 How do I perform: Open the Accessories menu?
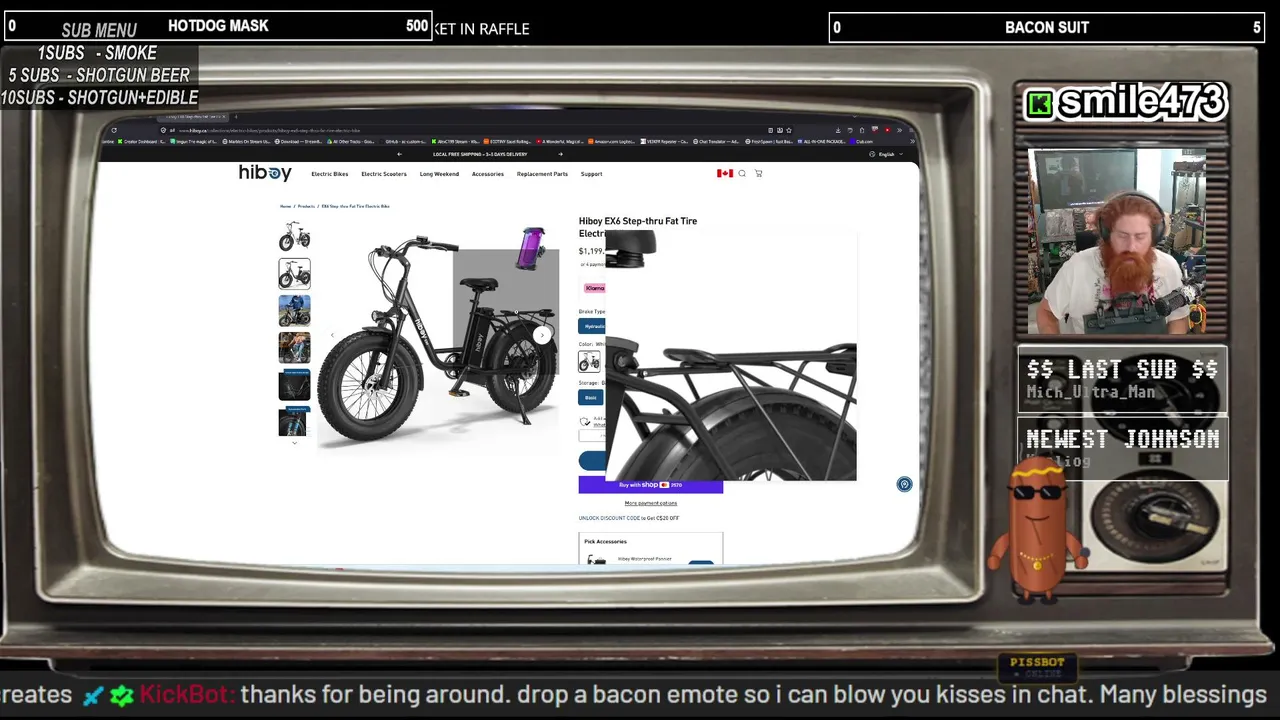click(x=488, y=174)
